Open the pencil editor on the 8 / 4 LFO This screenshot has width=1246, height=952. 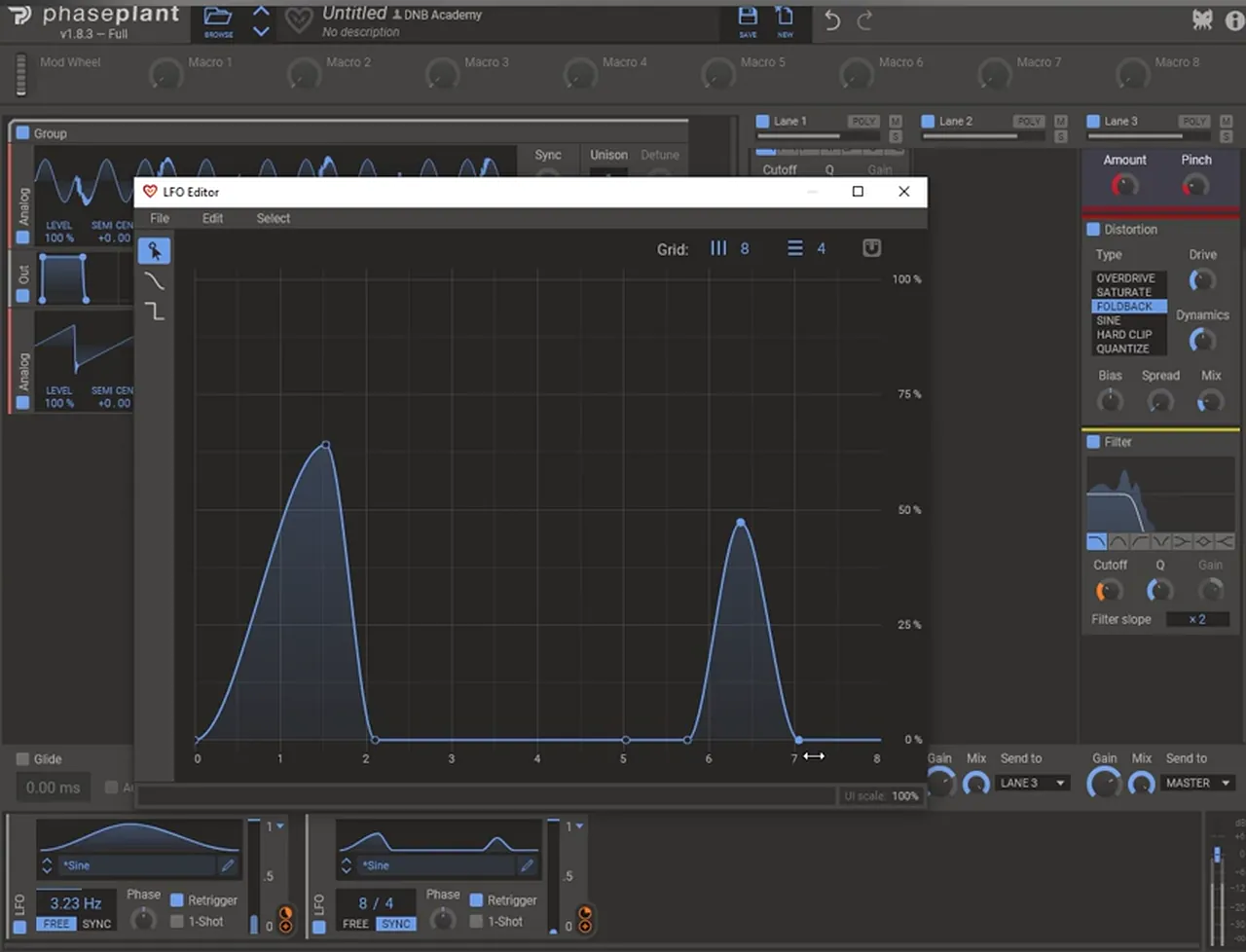click(527, 865)
